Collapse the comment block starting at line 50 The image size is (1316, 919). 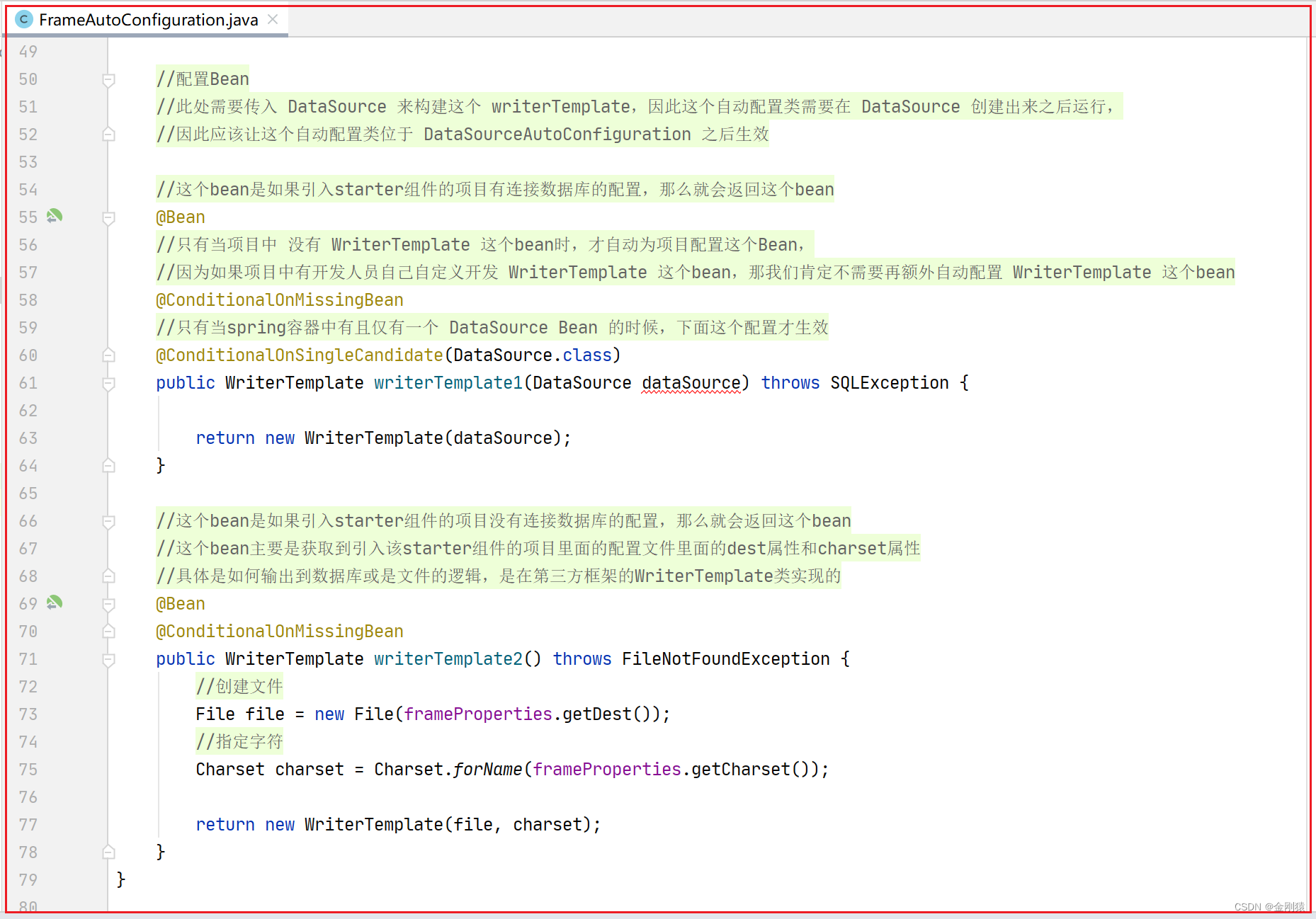(108, 79)
